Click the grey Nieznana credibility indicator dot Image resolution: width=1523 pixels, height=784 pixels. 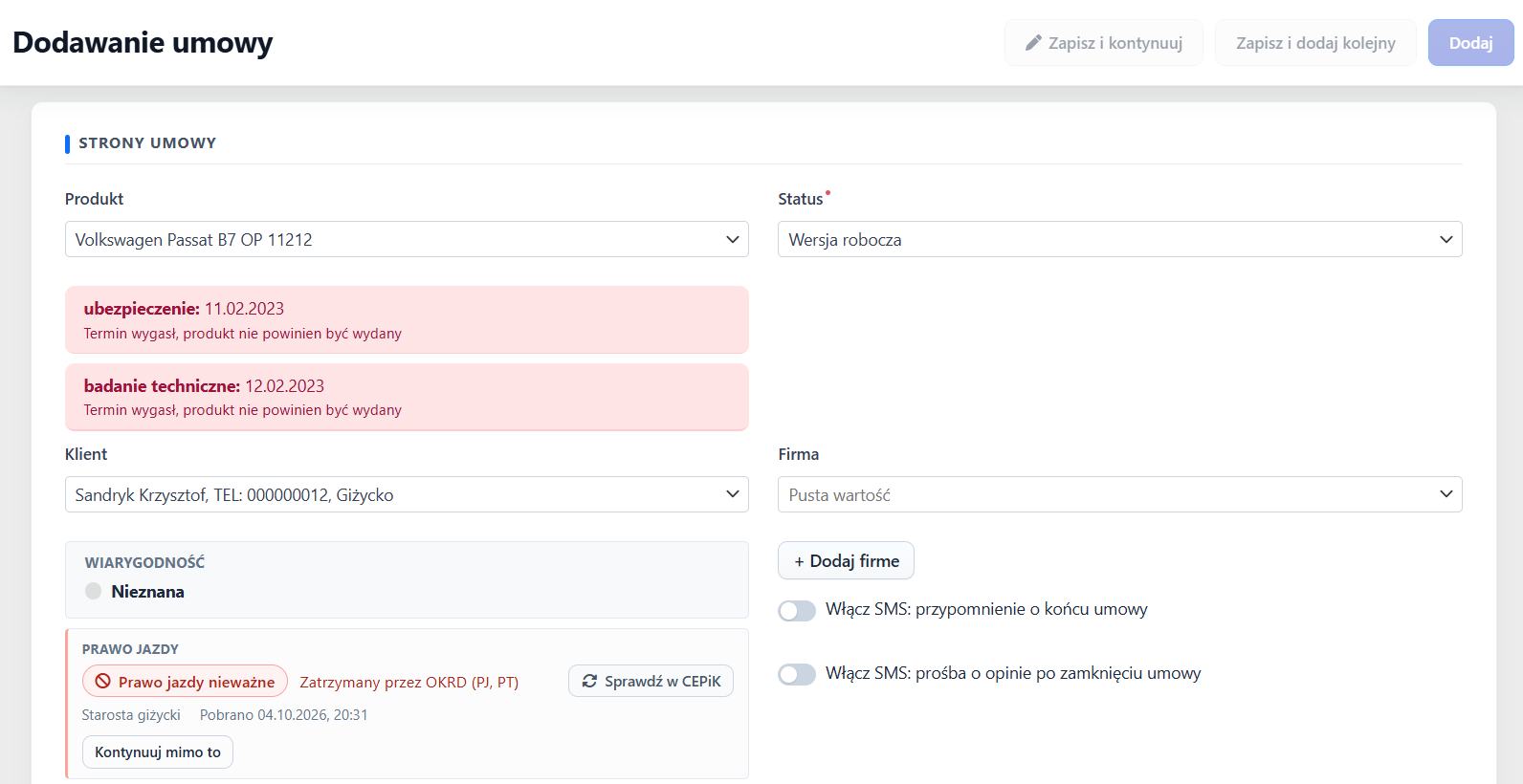[93, 591]
